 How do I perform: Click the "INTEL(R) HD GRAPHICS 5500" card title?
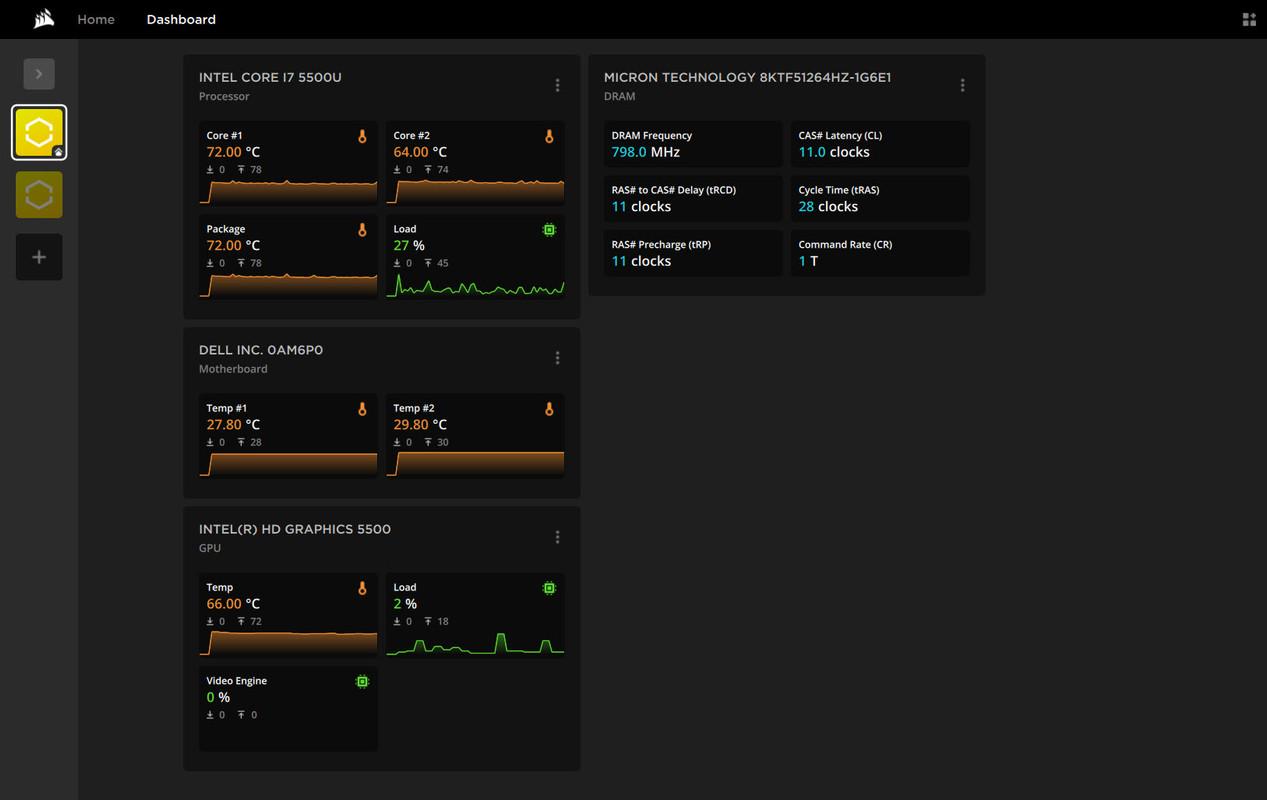tap(295, 529)
